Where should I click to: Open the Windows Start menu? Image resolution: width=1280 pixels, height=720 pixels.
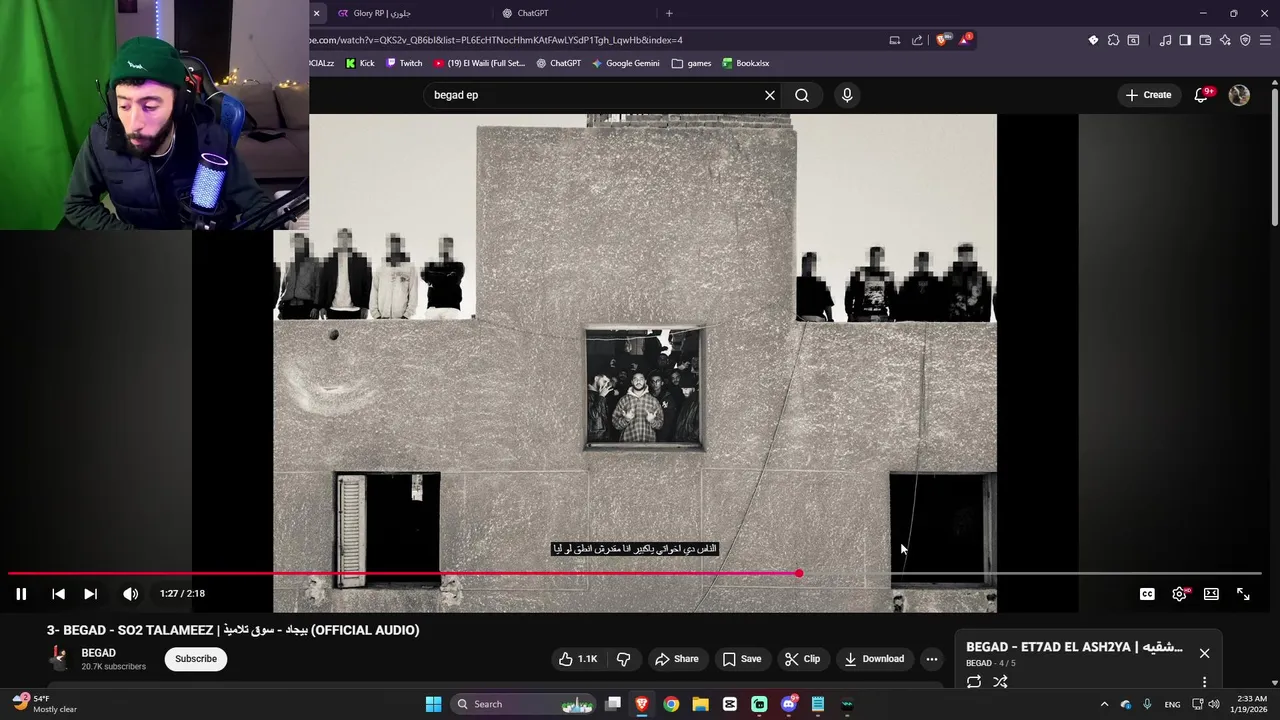tap(433, 704)
